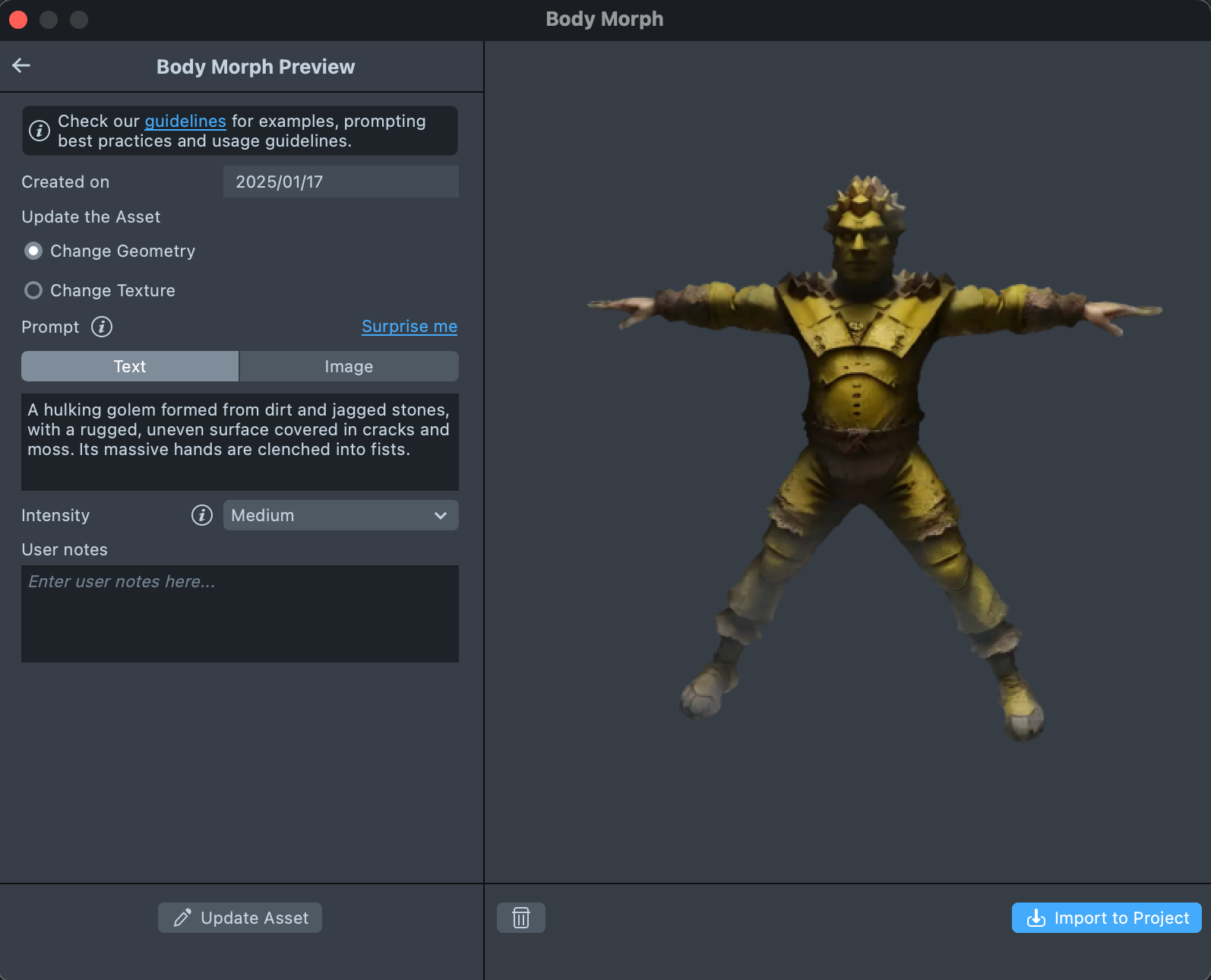Switch to the Text prompt tab

(x=130, y=367)
